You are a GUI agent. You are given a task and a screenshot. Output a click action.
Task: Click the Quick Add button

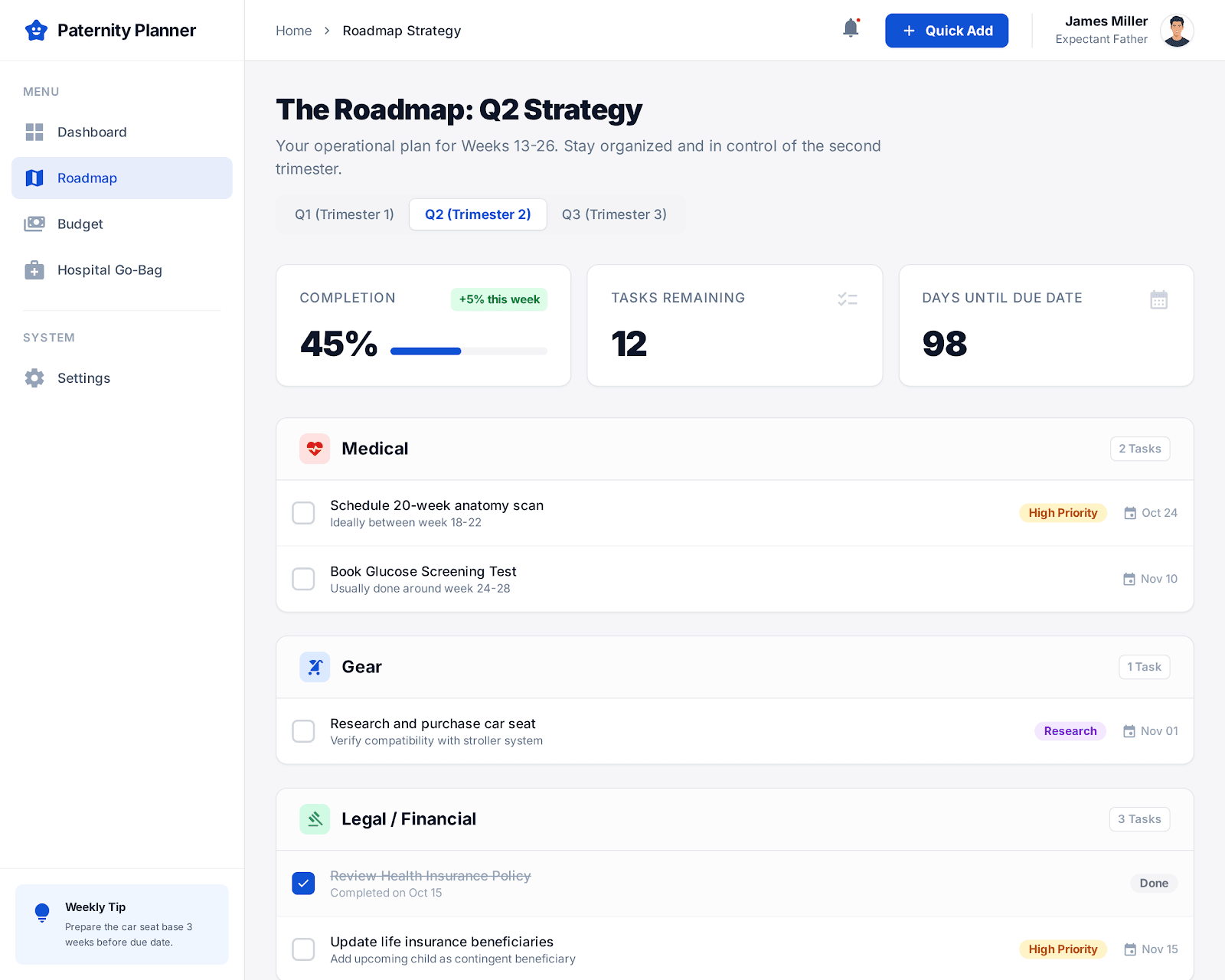pyautogui.click(x=946, y=31)
